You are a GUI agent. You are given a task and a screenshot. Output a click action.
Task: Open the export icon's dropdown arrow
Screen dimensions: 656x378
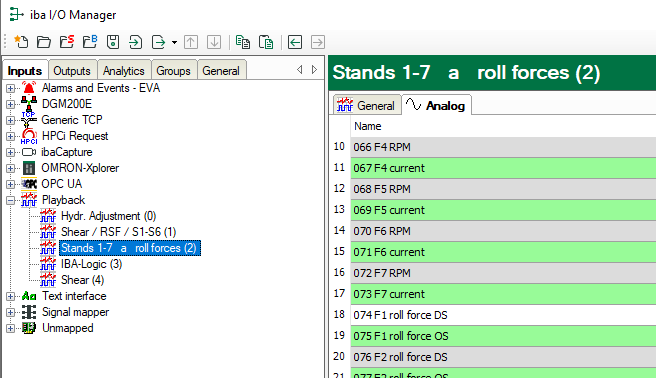[x=174, y=42]
